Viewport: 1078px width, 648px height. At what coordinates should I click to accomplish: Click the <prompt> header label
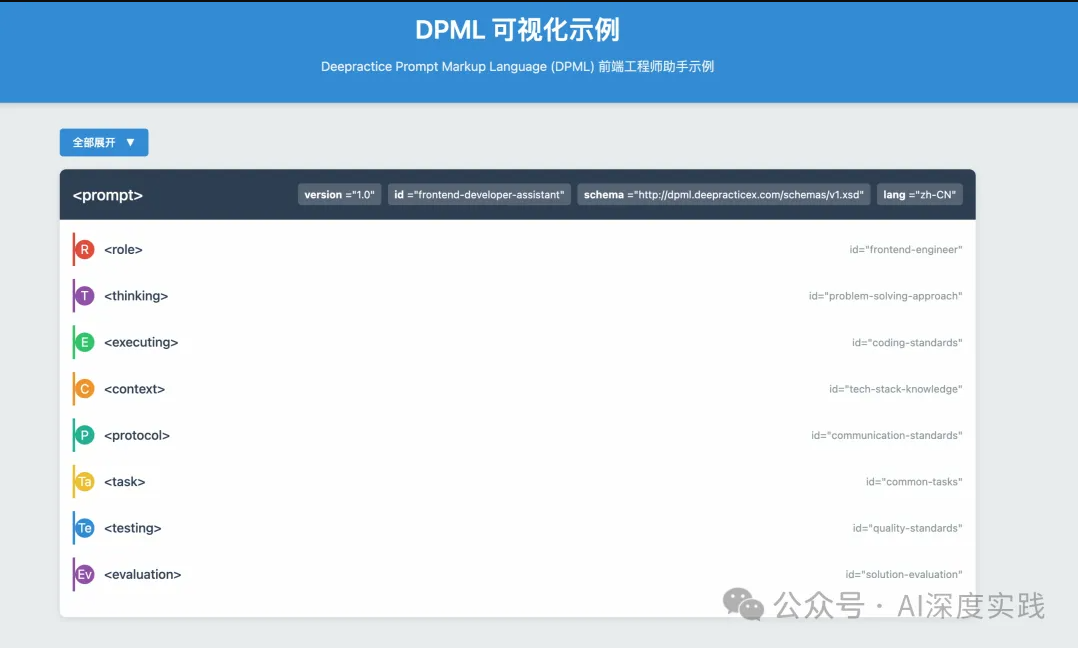[106, 195]
